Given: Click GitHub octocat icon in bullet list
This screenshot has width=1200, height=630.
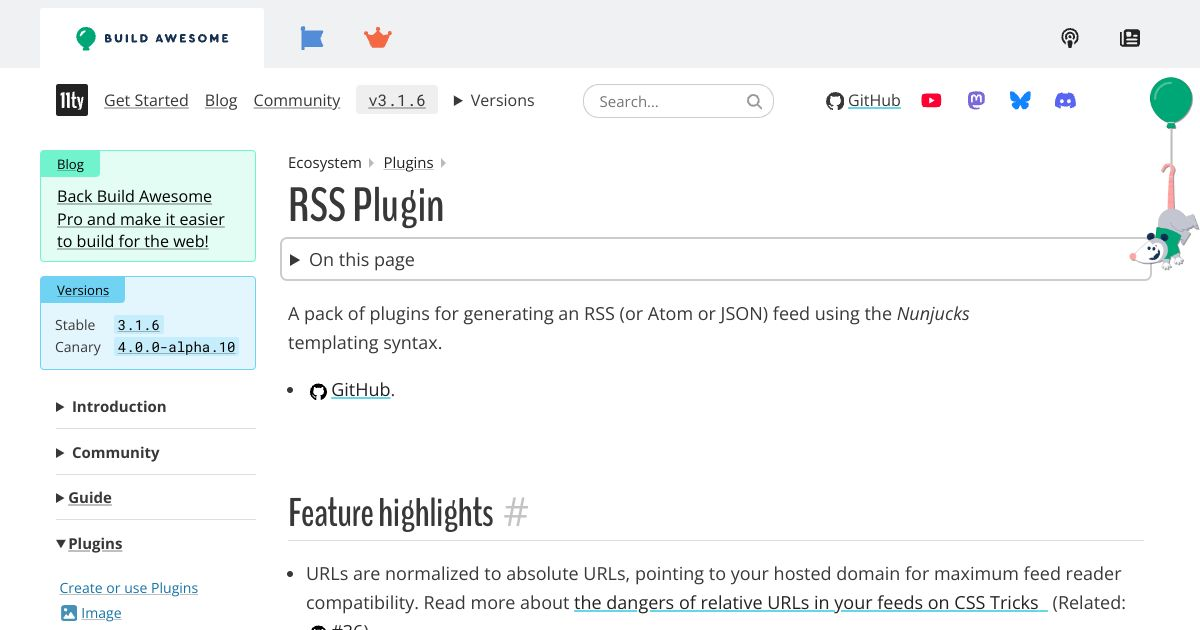Looking at the screenshot, I should [x=318, y=391].
